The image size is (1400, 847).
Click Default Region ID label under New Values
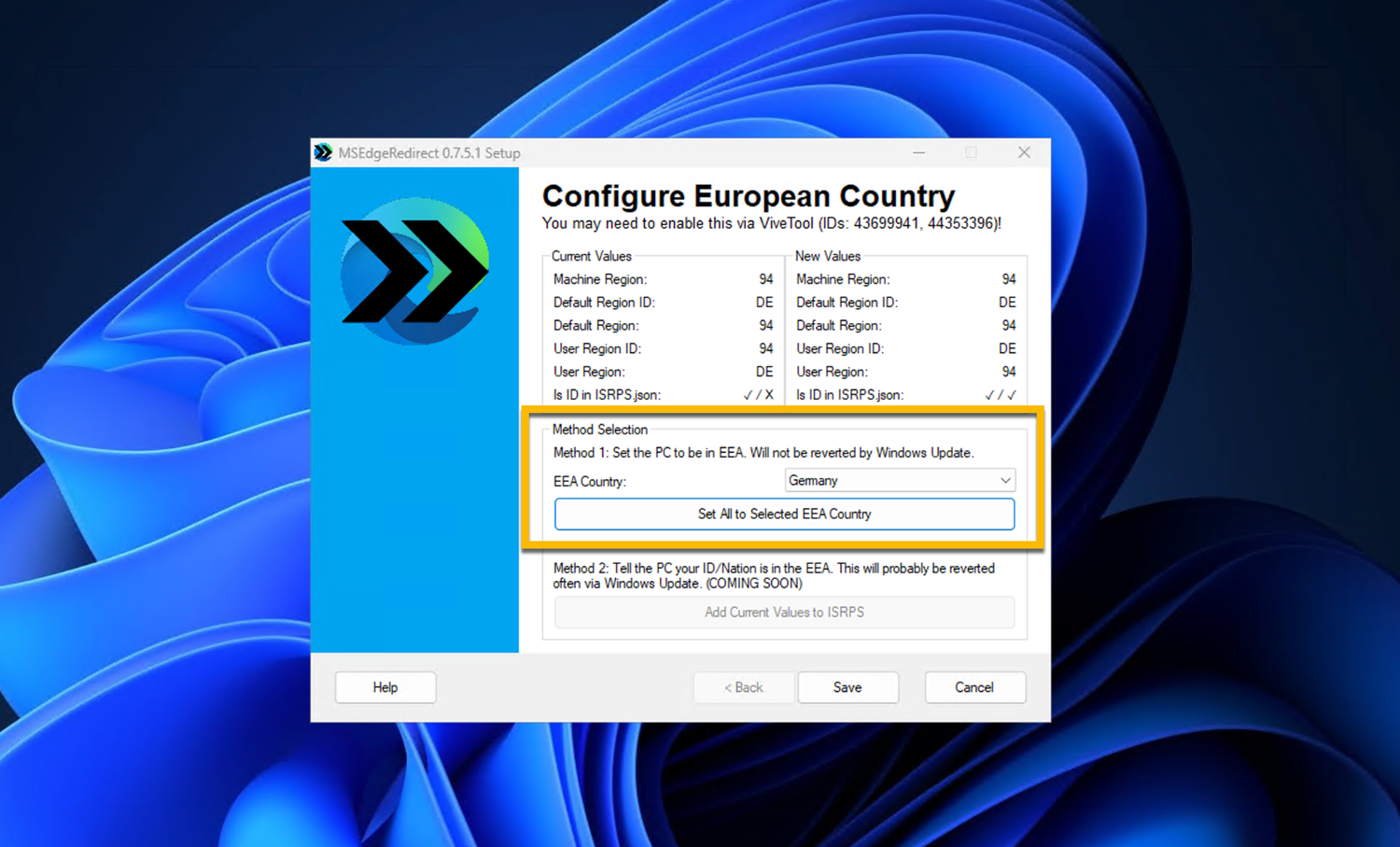coord(847,303)
